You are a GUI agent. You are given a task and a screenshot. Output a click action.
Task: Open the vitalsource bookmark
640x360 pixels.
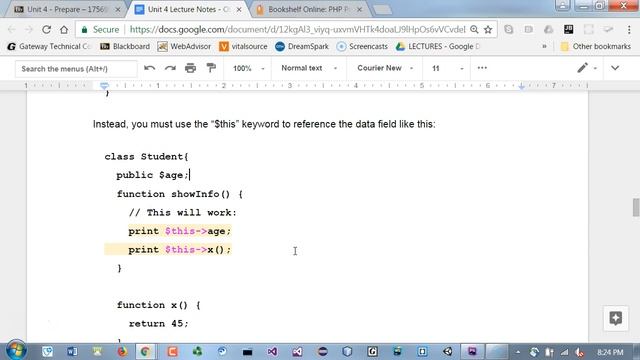click(x=243, y=47)
